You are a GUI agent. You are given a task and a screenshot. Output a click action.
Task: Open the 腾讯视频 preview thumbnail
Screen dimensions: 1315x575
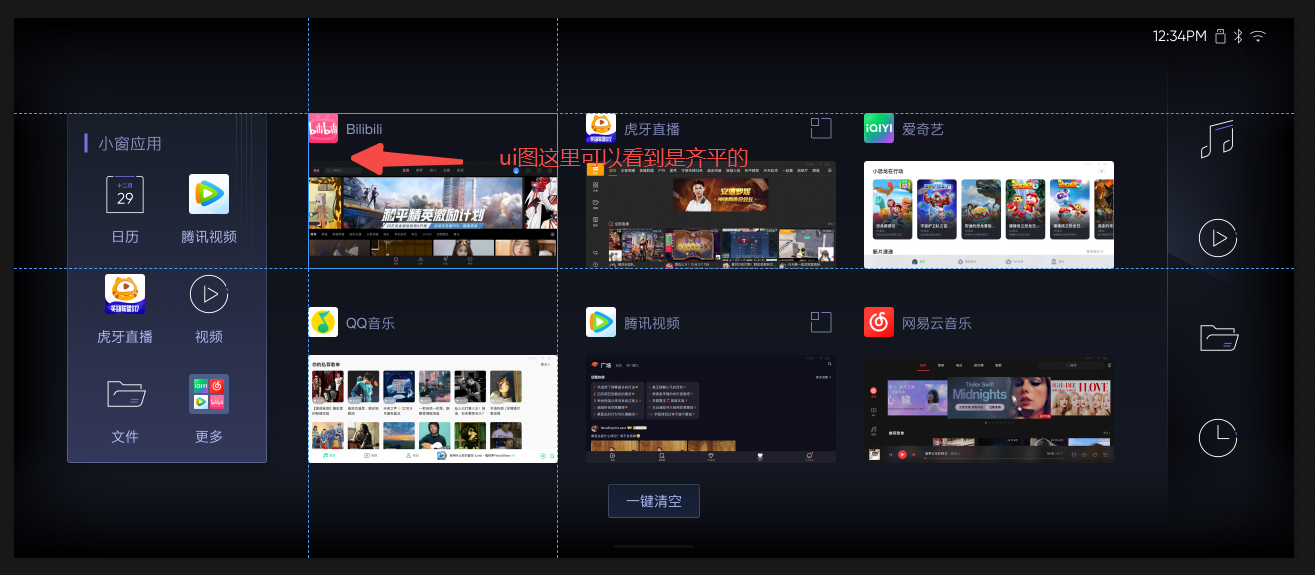(711, 409)
